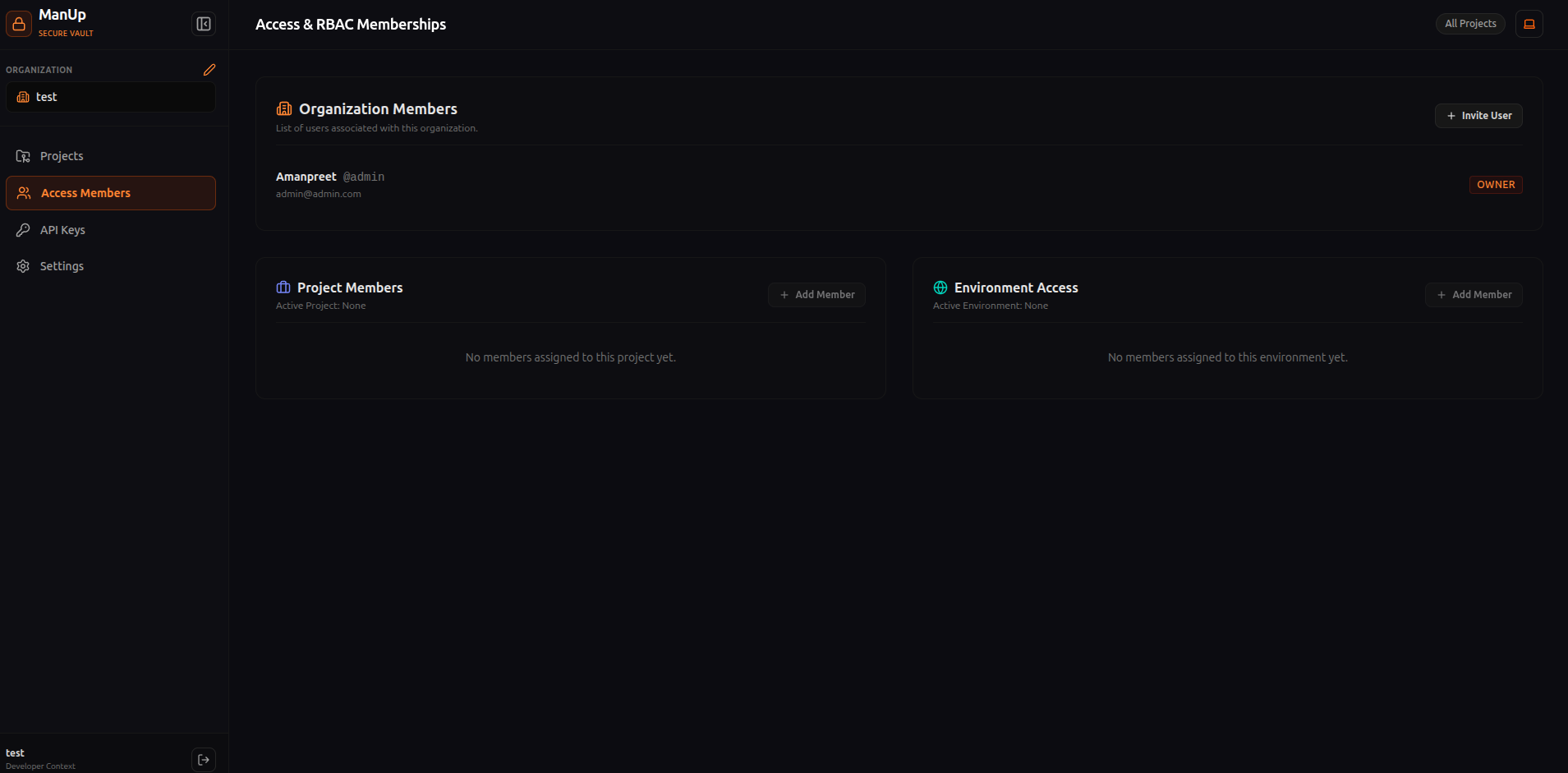Click the building icon in the test organization box
The width and height of the screenshot is (1568, 773).
coord(23,97)
